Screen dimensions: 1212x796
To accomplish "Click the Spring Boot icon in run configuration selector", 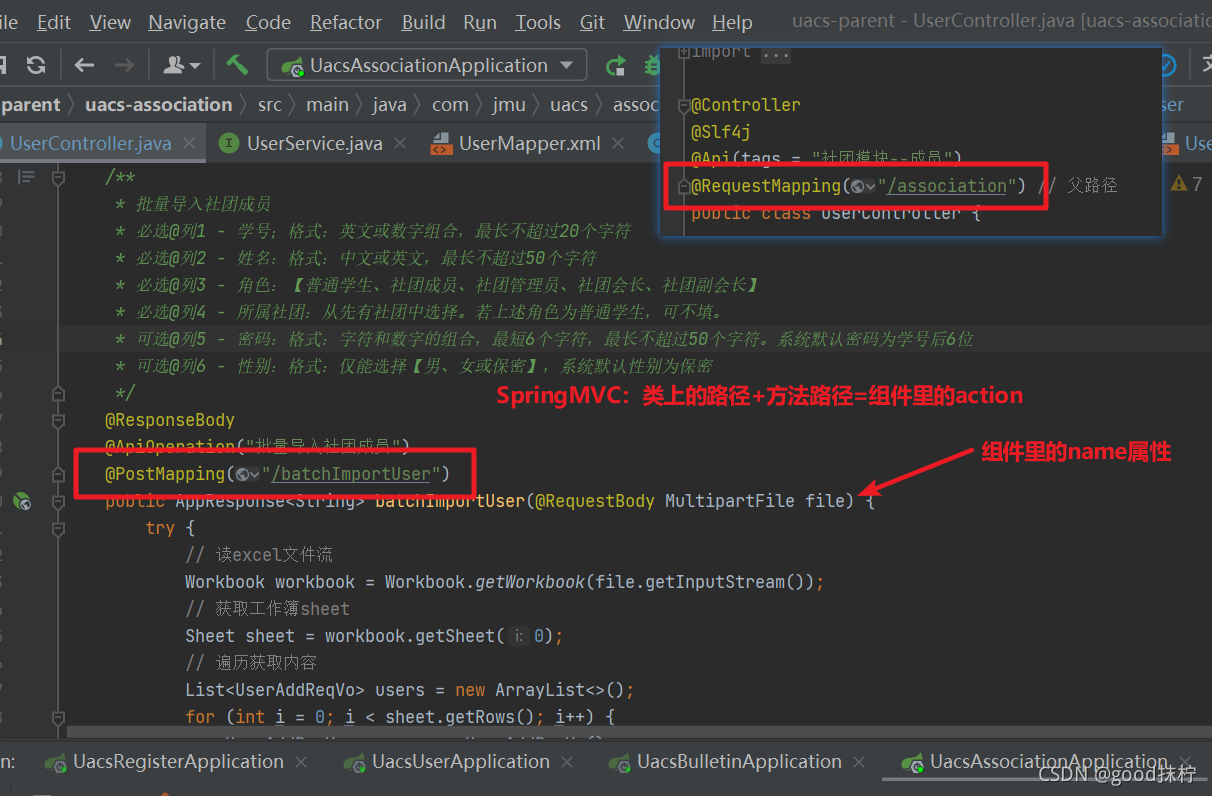I will (x=292, y=66).
